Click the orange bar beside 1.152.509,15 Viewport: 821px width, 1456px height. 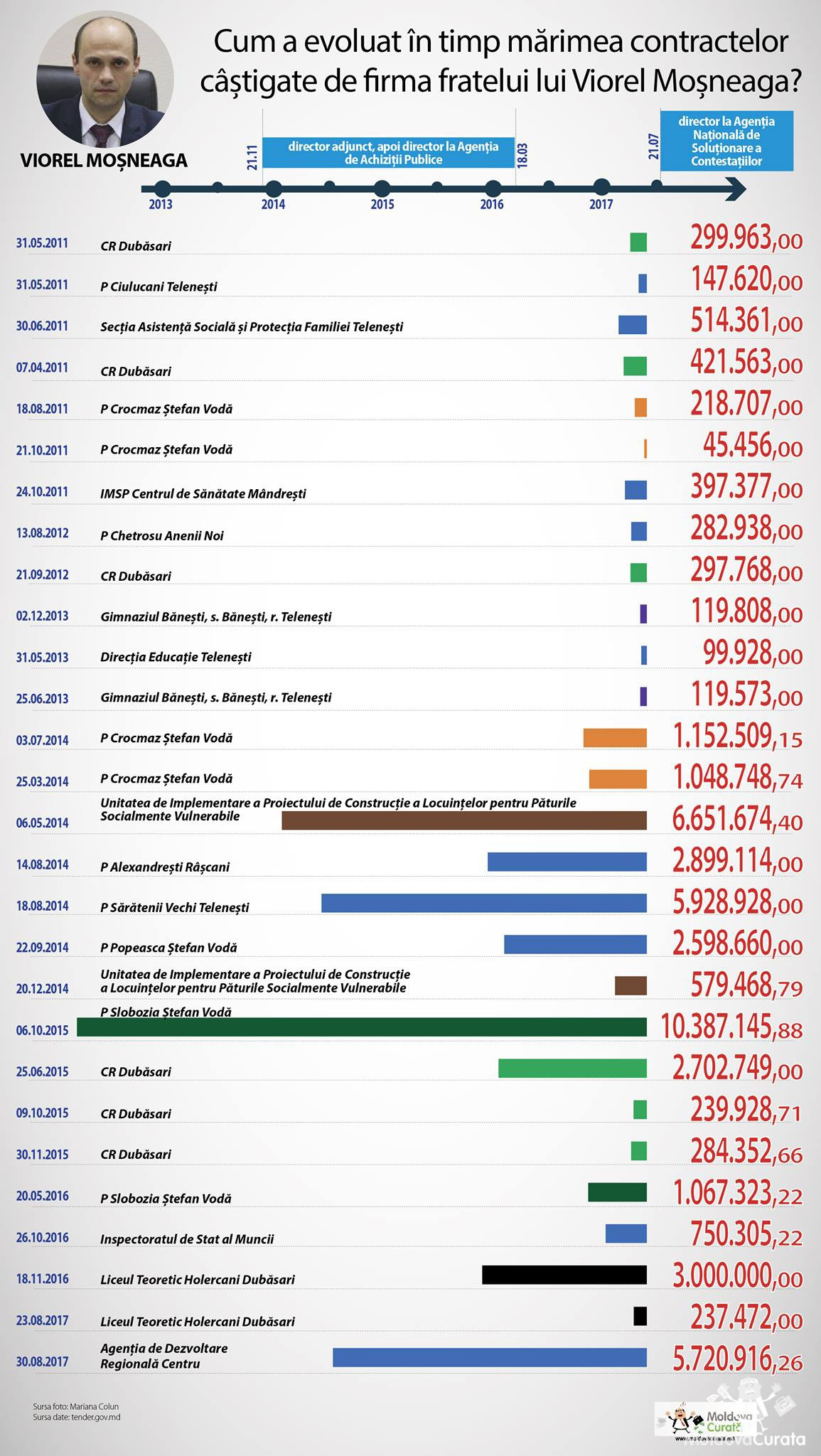[615, 738]
